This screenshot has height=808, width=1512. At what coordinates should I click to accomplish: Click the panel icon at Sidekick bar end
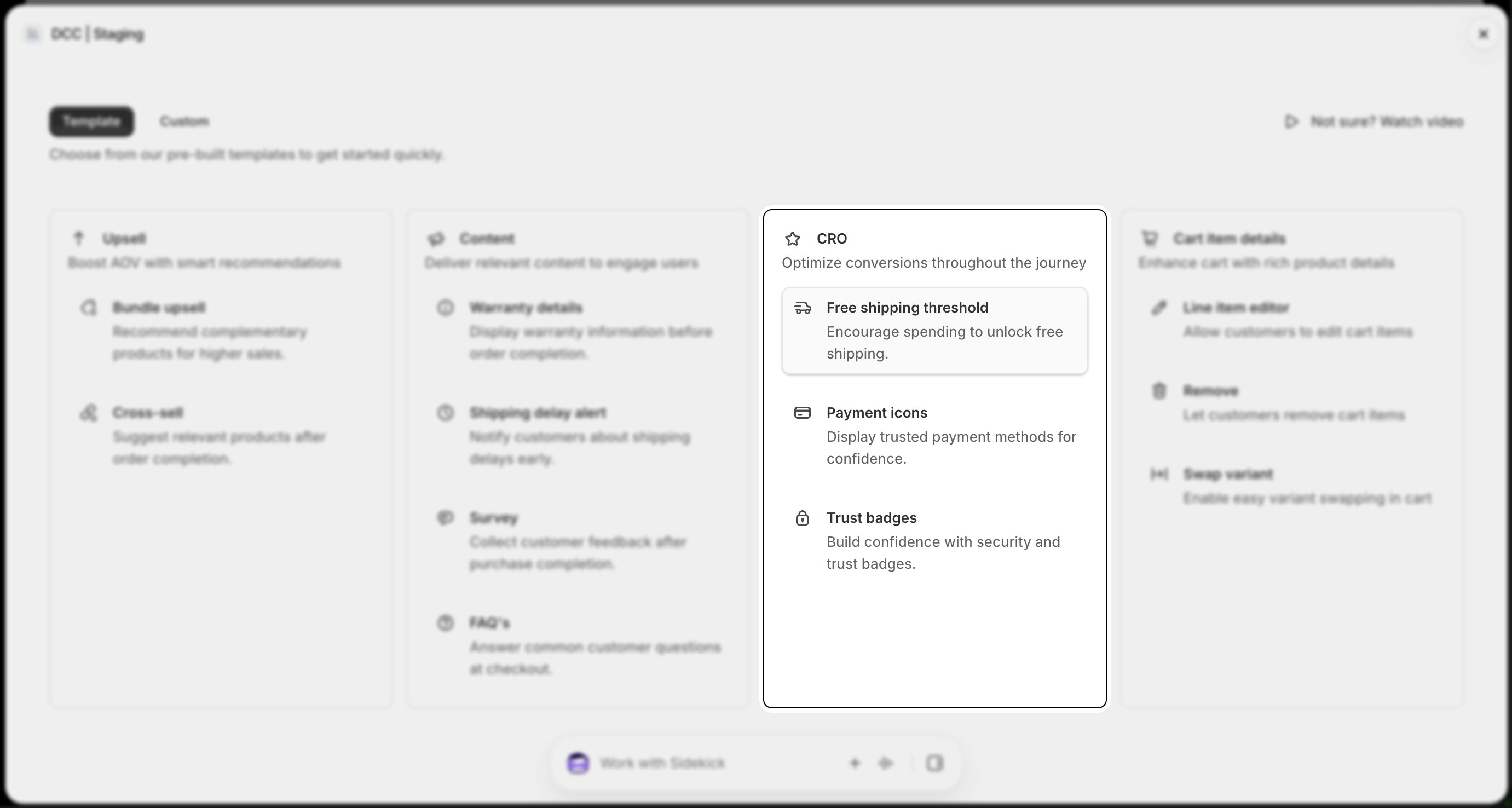pos(934,763)
